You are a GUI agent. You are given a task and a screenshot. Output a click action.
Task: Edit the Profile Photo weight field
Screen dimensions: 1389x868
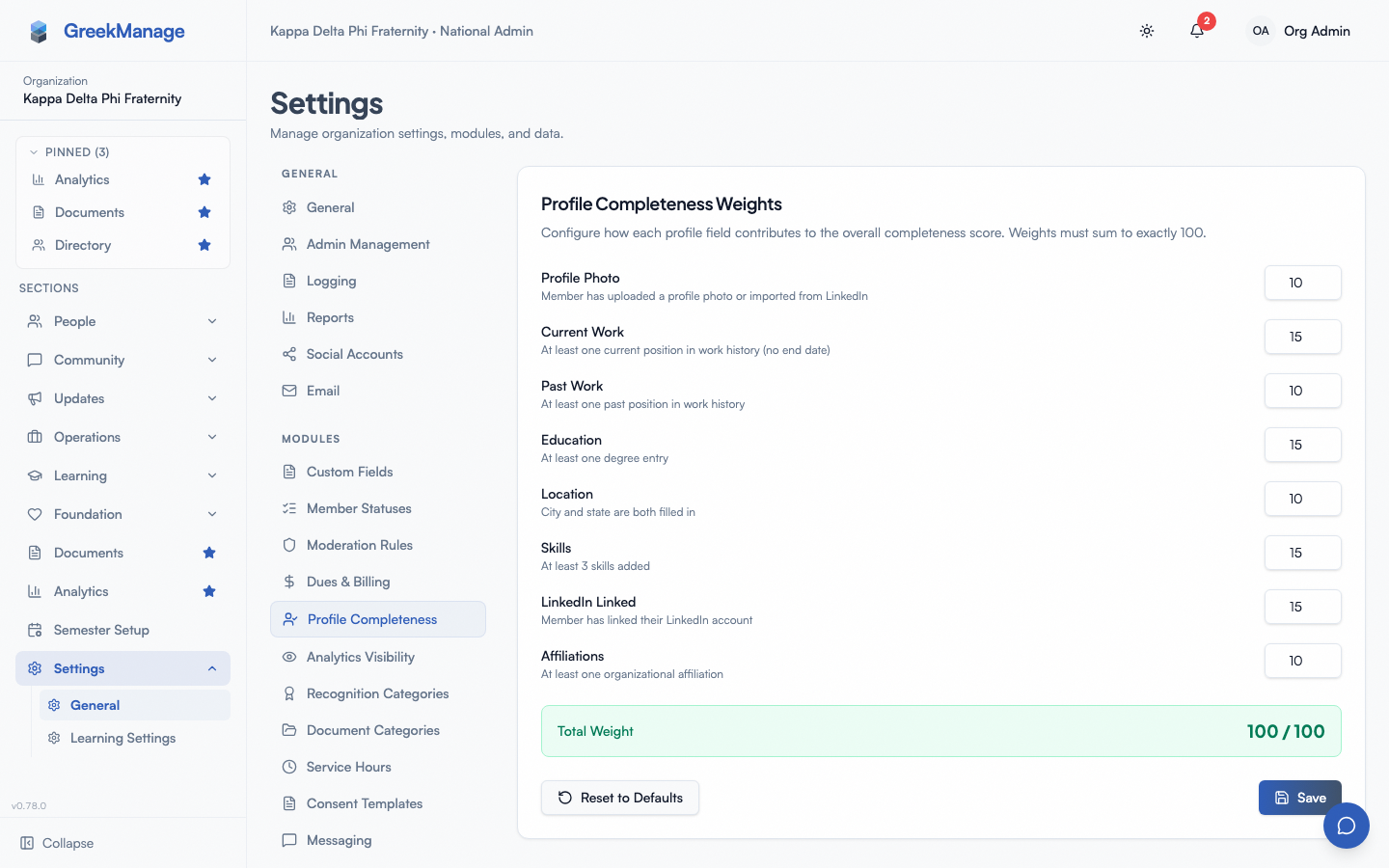click(x=1303, y=283)
